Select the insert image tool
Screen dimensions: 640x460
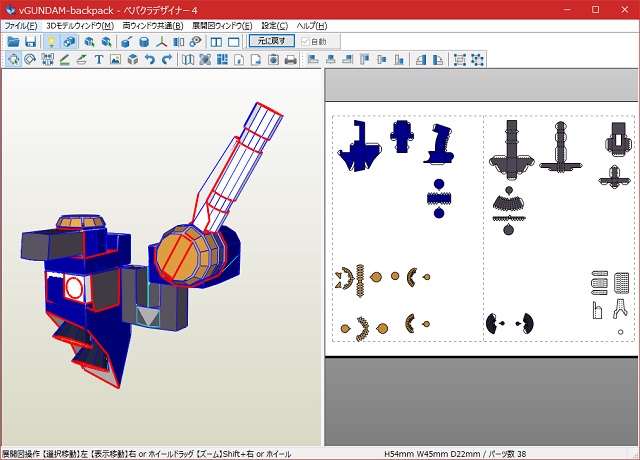click(x=116, y=60)
